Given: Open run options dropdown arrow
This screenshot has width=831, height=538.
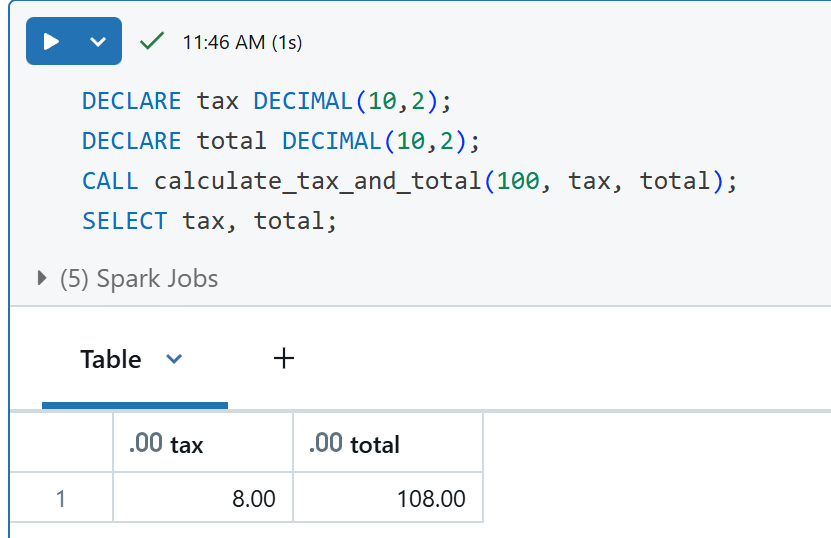Looking at the screenshot, I should [98, 41].
